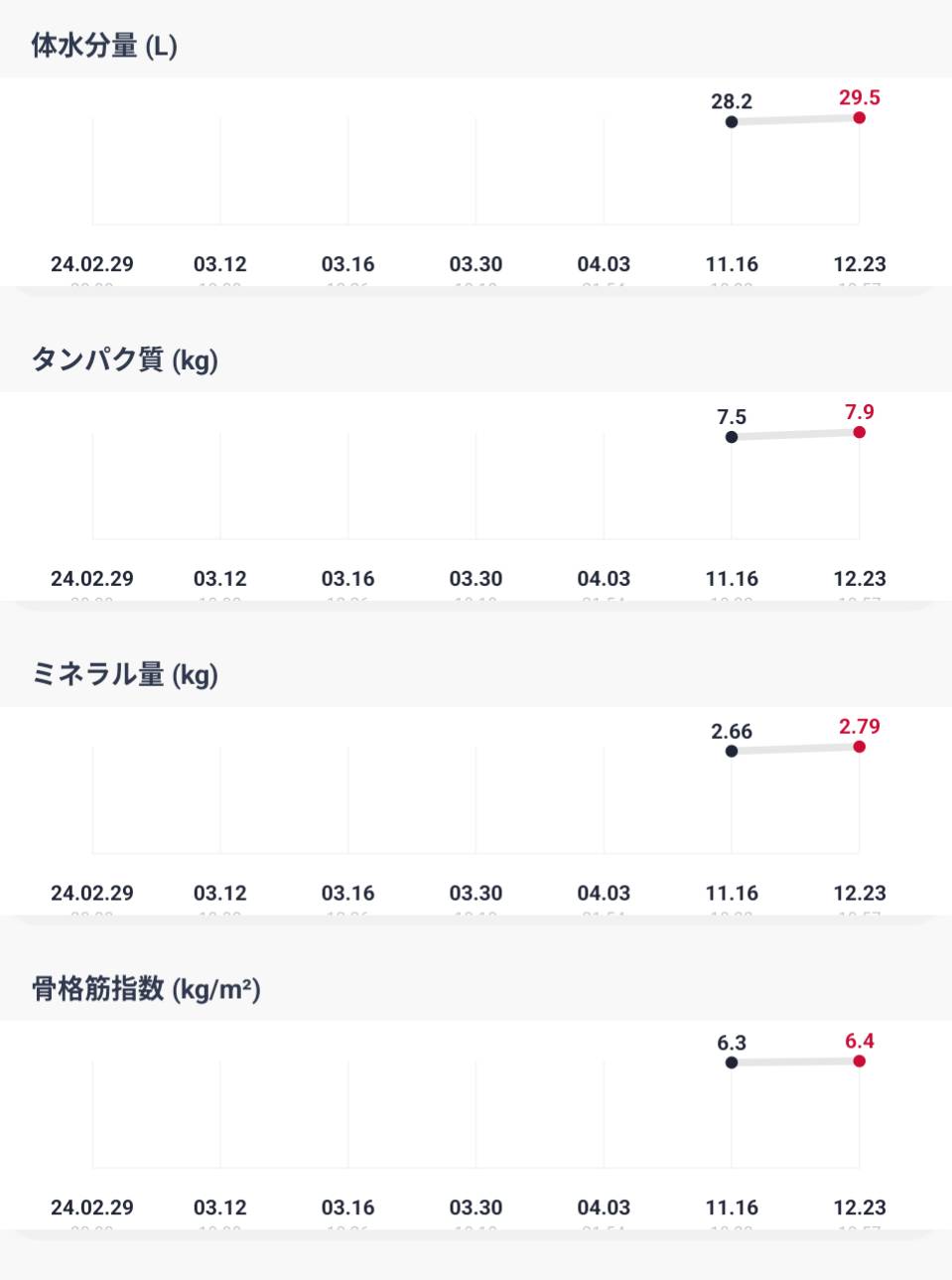952x1280 pixels.
Task: Tap the 2.79 red point in ミネラル量 chart
Action: [x=860, y=747]
